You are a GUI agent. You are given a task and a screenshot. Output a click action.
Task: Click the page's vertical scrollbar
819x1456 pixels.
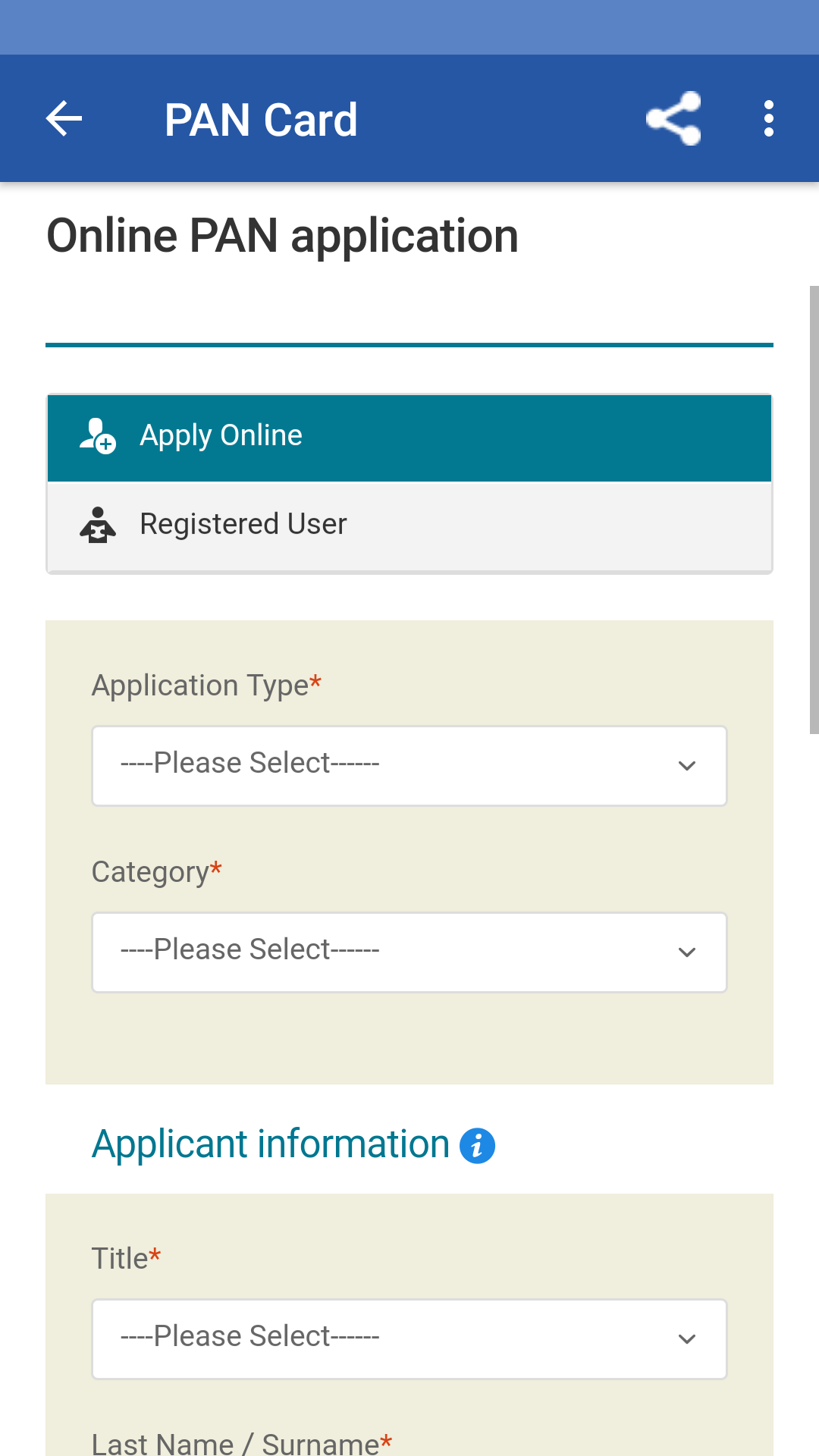pyautogui.click(x=814, y=510)
